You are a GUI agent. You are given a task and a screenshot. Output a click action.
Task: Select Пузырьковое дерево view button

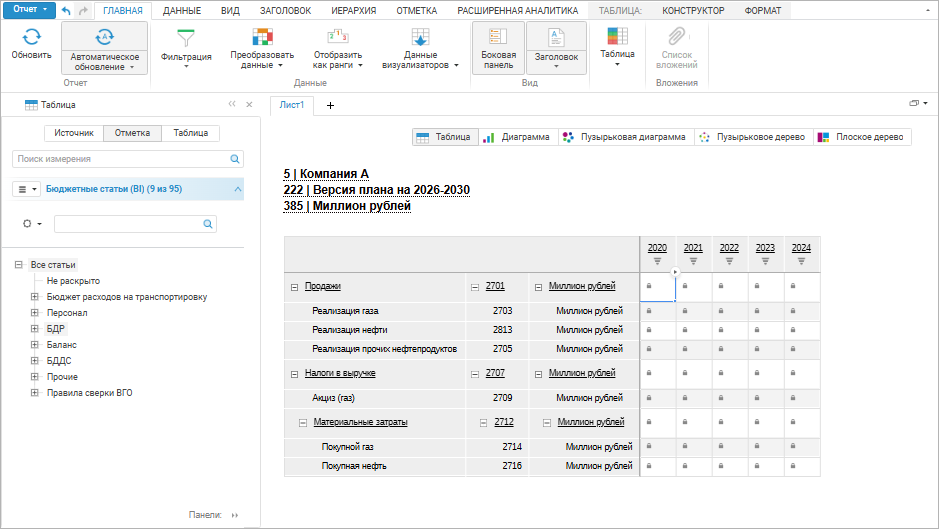(x=752, y=137)
